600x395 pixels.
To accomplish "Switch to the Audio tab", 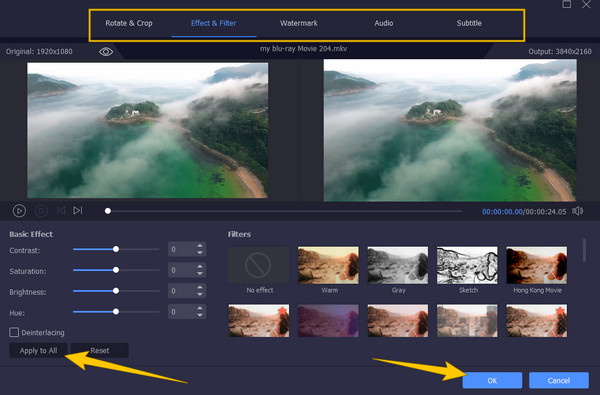I will point(384,23).
